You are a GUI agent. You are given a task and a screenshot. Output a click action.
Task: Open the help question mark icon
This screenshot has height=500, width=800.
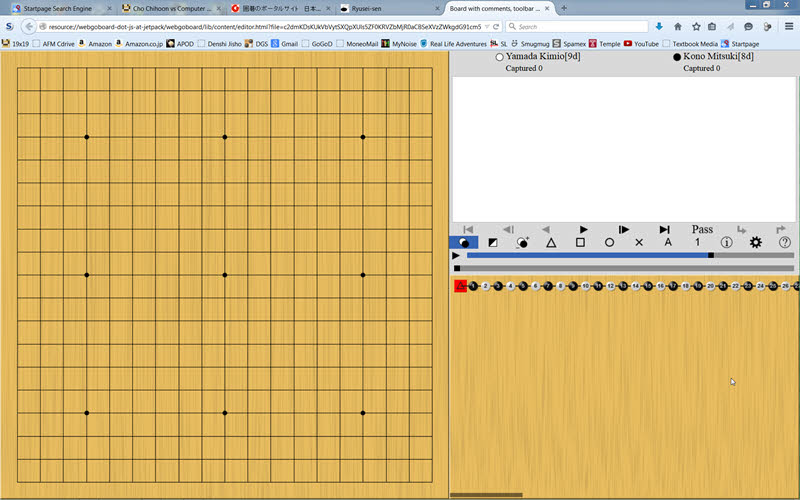(x=785, y=242)
